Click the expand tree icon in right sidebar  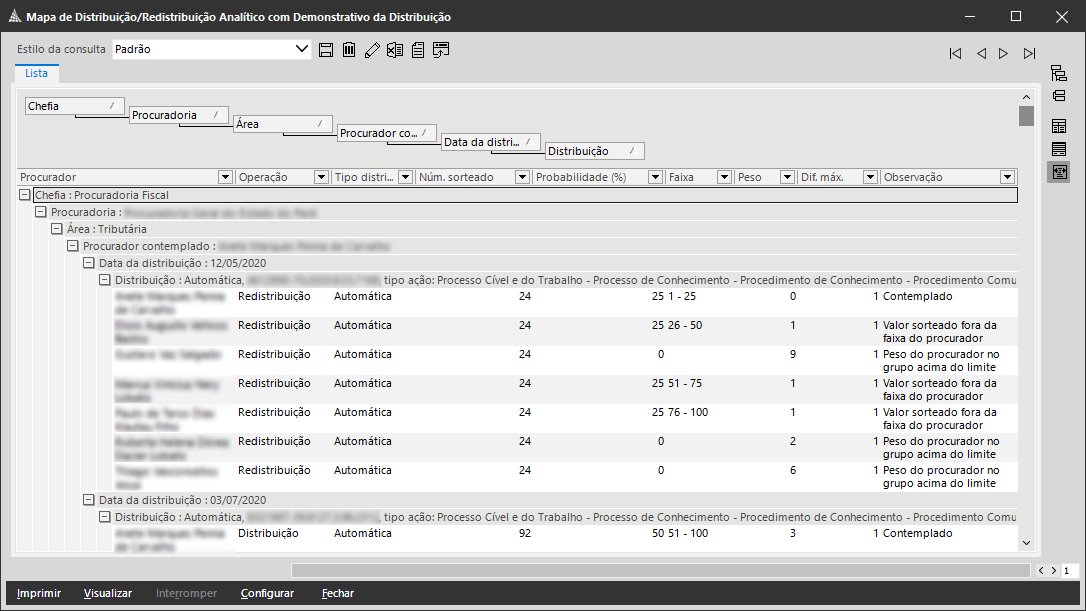[1058, 73]
